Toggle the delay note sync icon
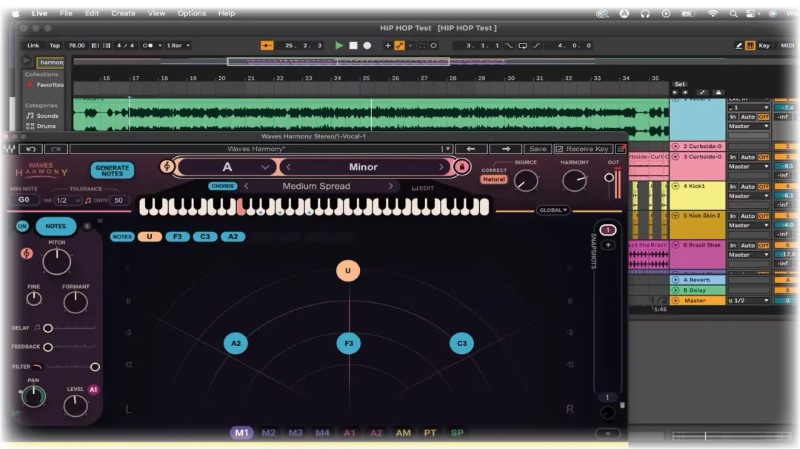 (37, 328)
